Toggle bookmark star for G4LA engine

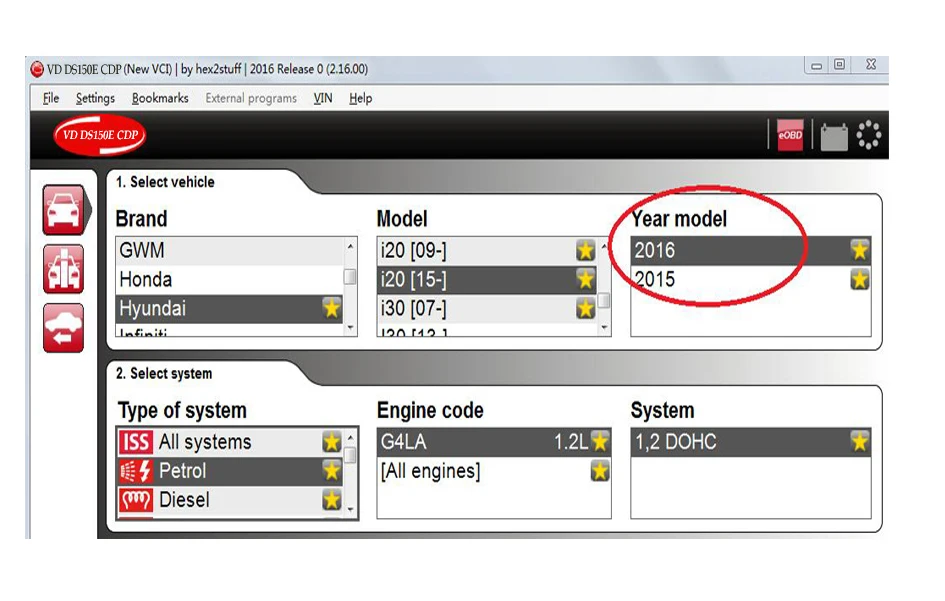600,442
